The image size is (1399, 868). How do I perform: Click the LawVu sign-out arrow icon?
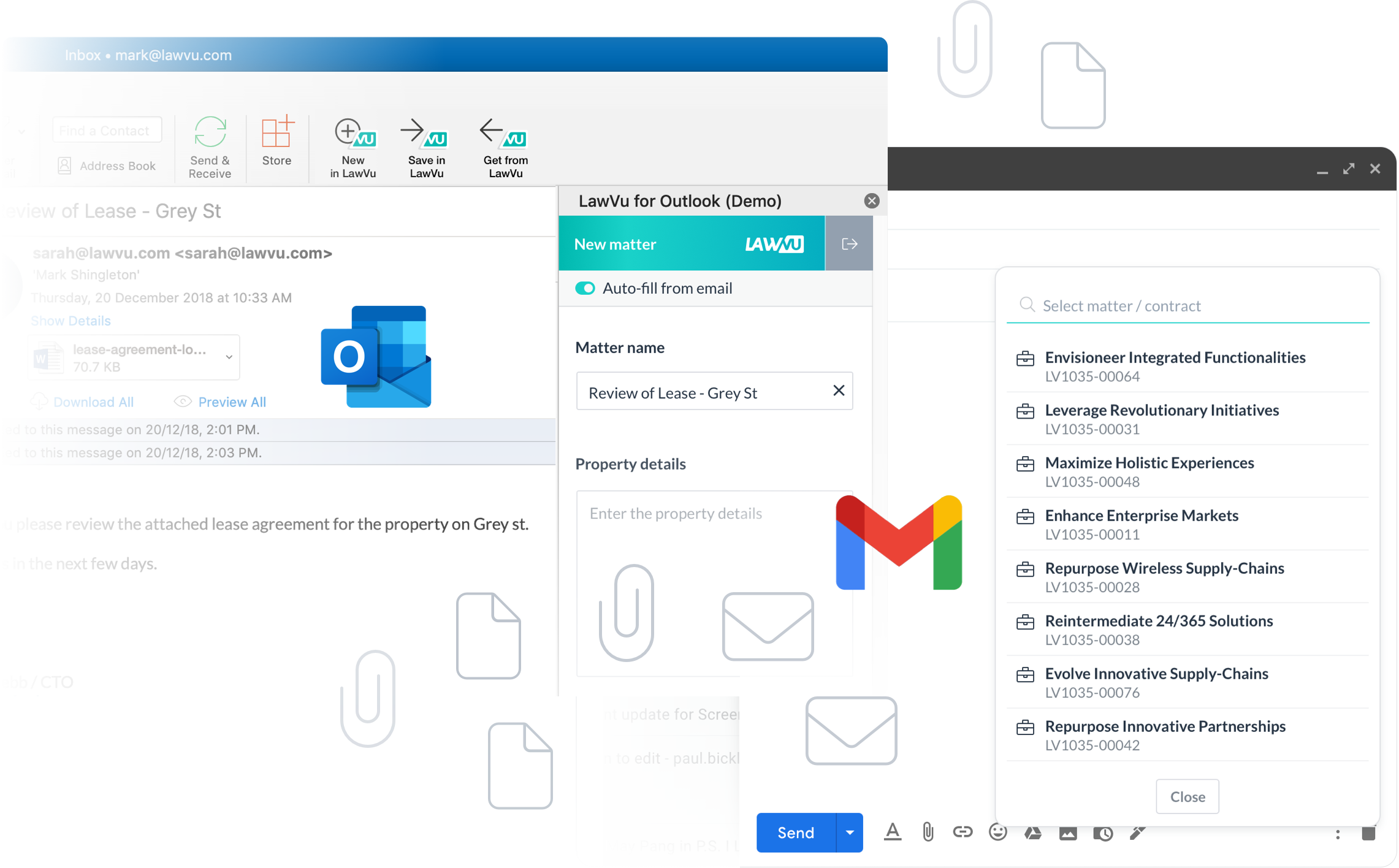point(849,244)
